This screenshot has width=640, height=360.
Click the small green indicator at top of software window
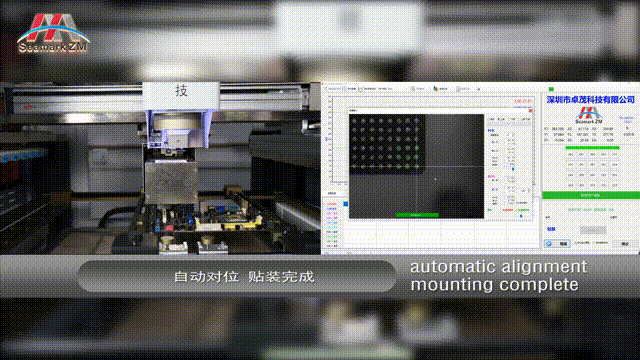point(551,89)
